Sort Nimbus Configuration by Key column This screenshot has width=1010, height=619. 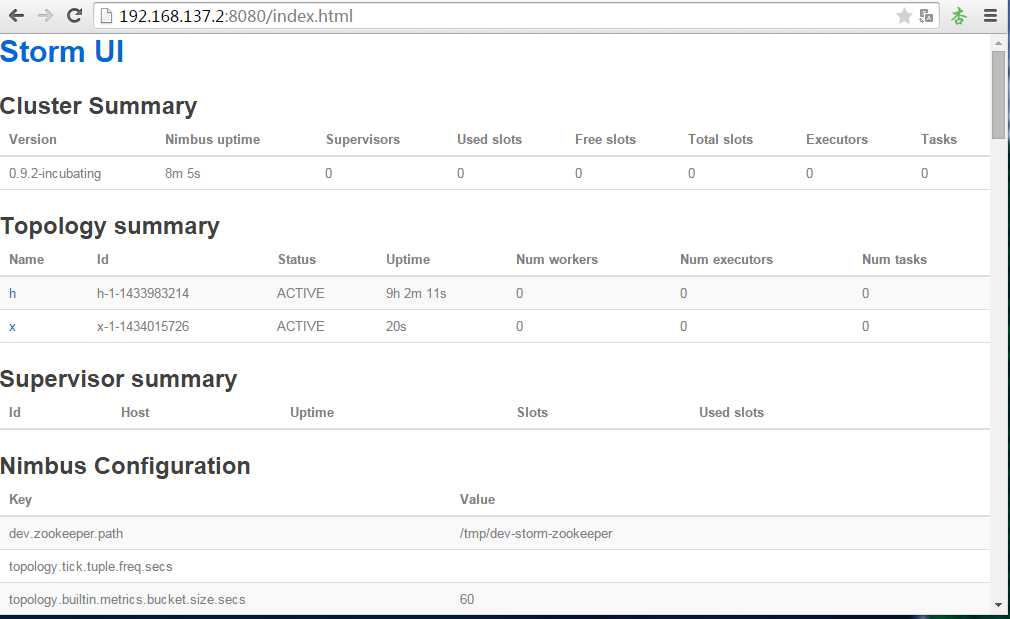[x=21, y=500]
